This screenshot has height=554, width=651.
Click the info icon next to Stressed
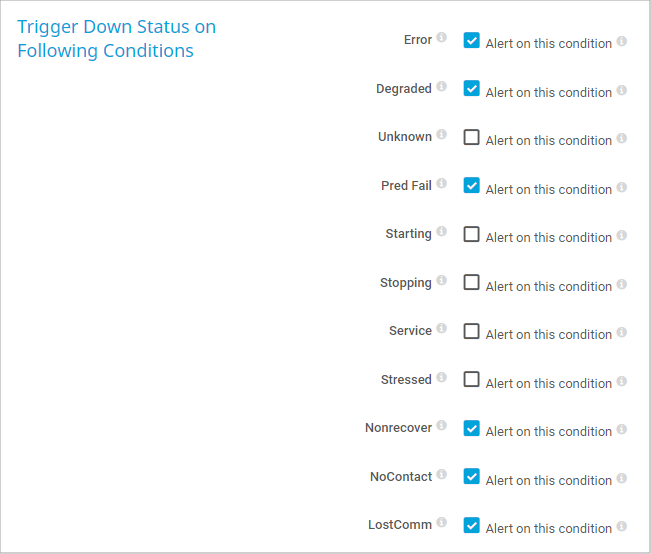click(442, 379)
